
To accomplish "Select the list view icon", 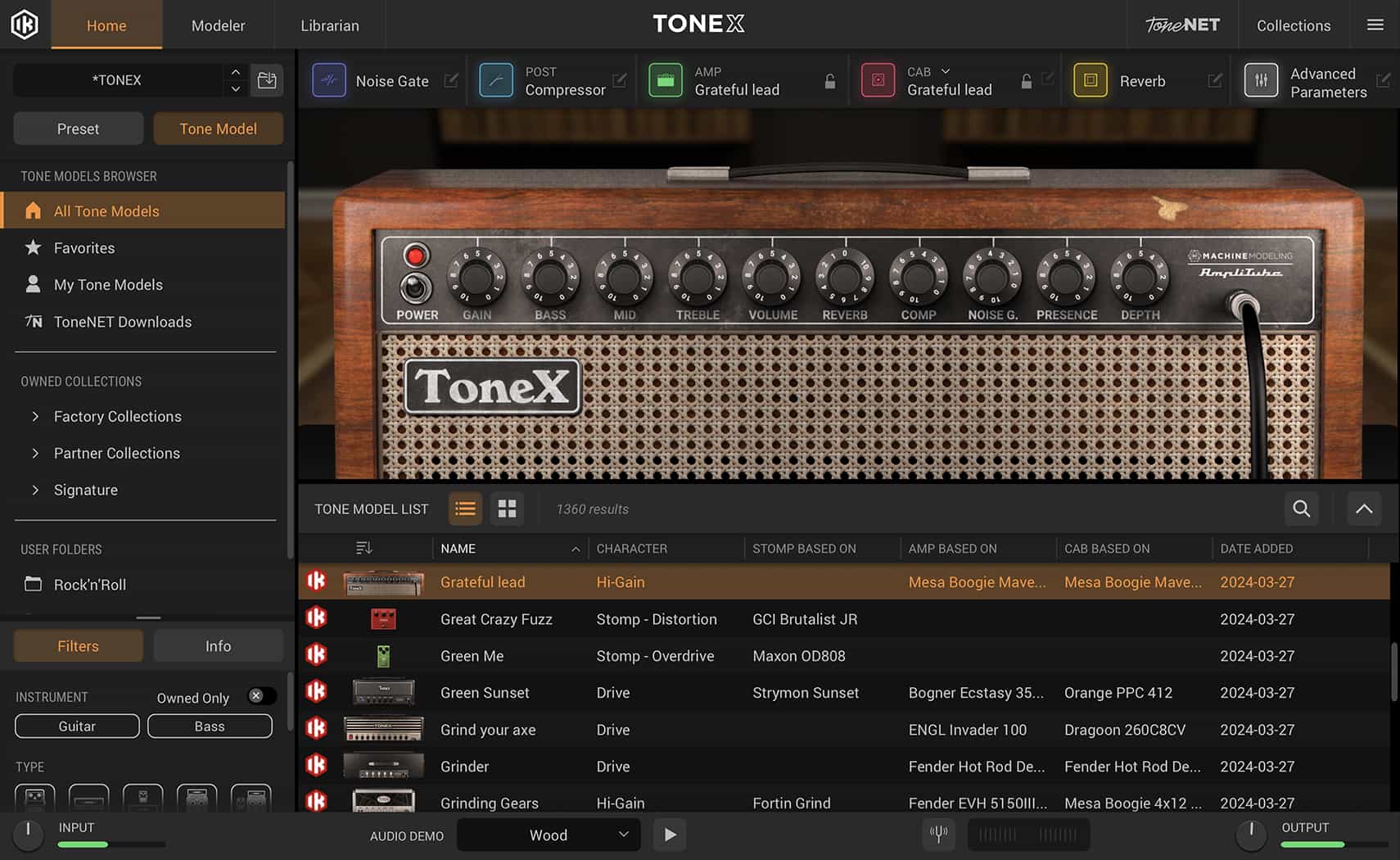I will coord(465,509).
